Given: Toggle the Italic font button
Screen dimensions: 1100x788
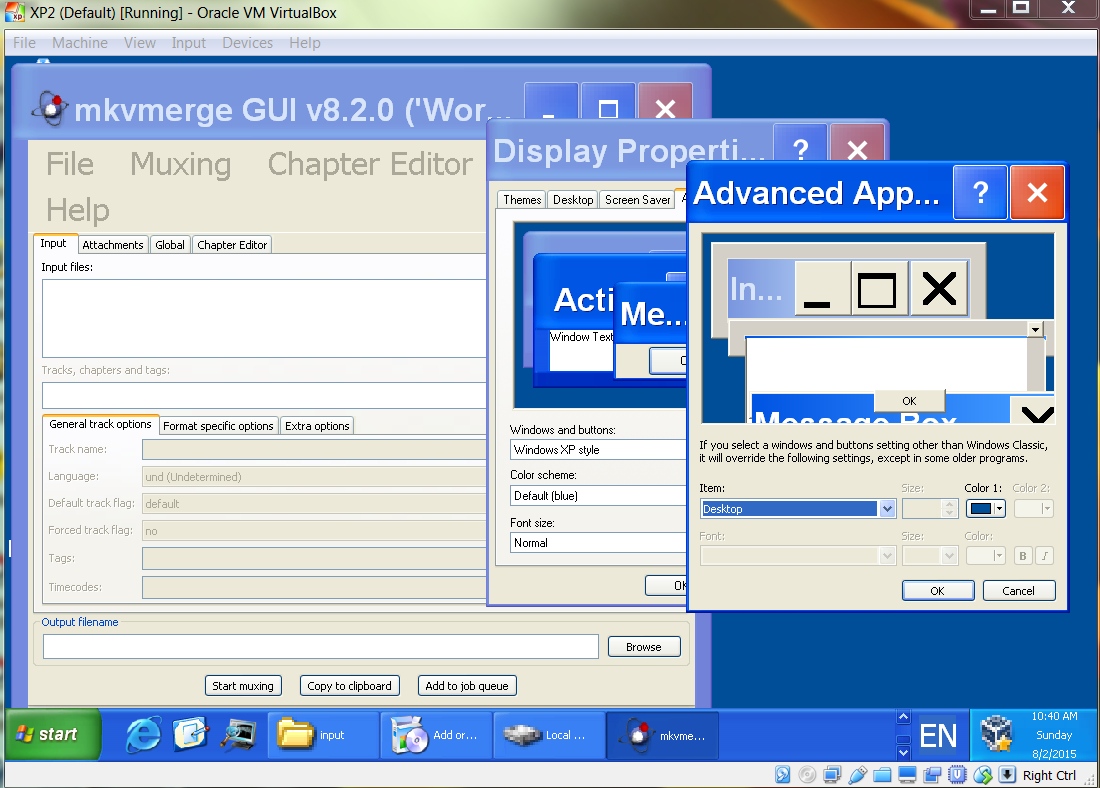Looking at the screenshot, I should 1045,556.
